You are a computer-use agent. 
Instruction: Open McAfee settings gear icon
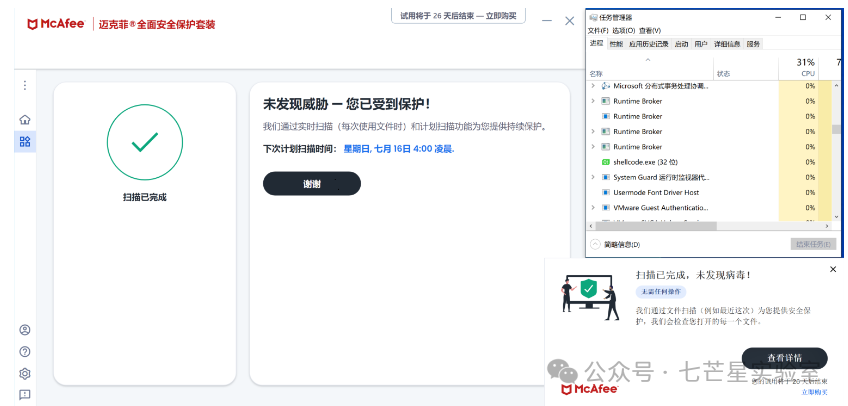pos(25,374)
